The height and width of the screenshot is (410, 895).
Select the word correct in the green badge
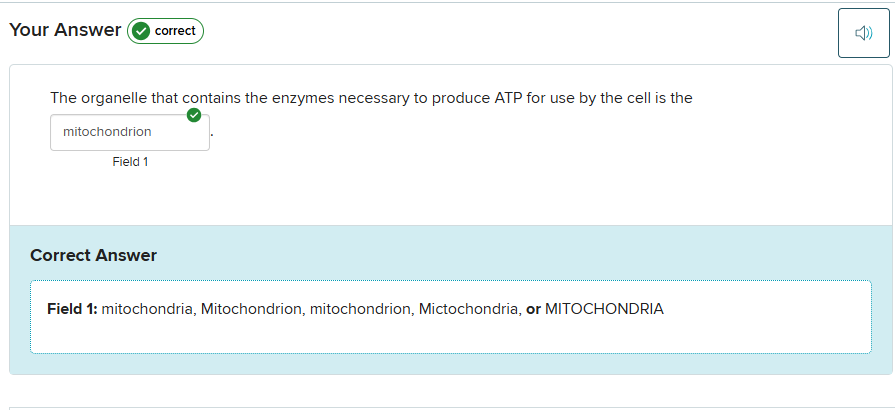coord(175,31)
